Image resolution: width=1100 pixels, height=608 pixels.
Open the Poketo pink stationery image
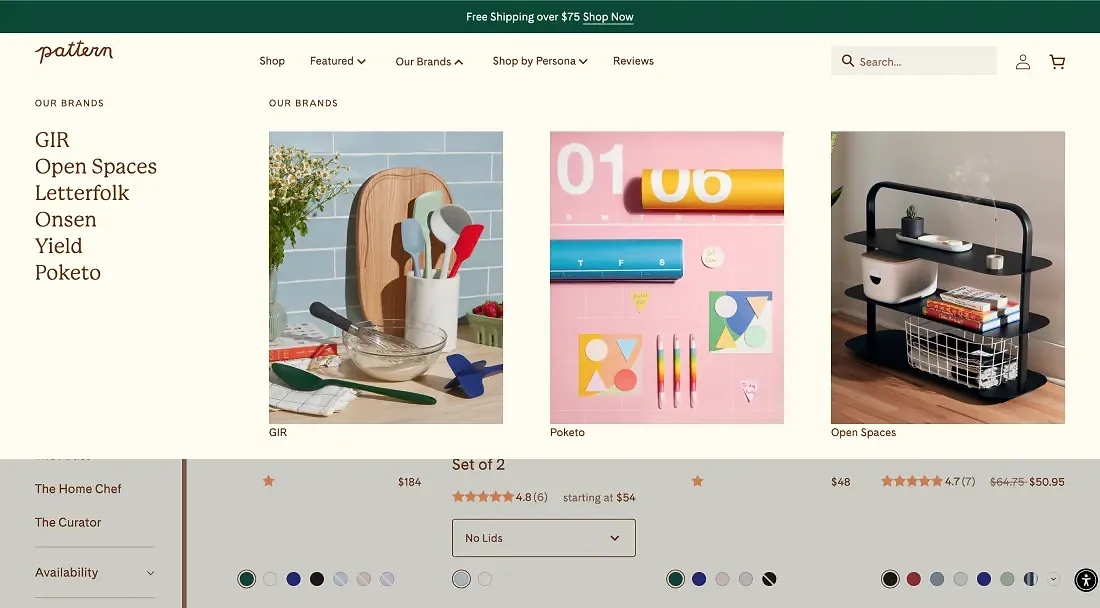[x=666, y=277]
